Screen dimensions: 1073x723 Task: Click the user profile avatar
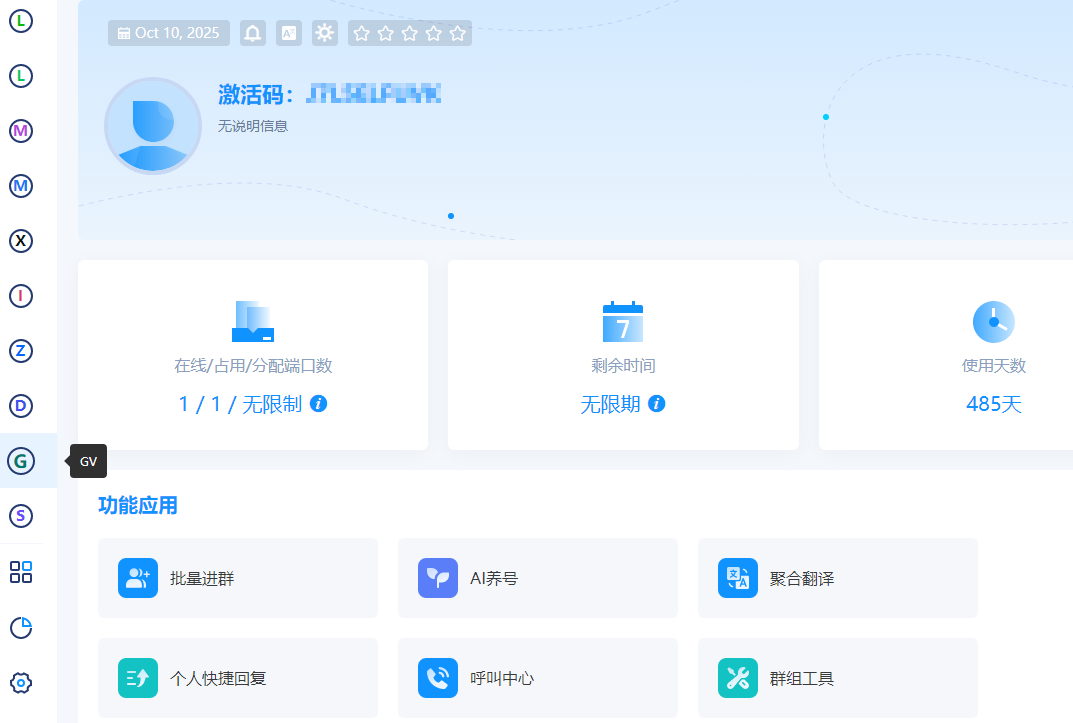(x=152, y=126)
